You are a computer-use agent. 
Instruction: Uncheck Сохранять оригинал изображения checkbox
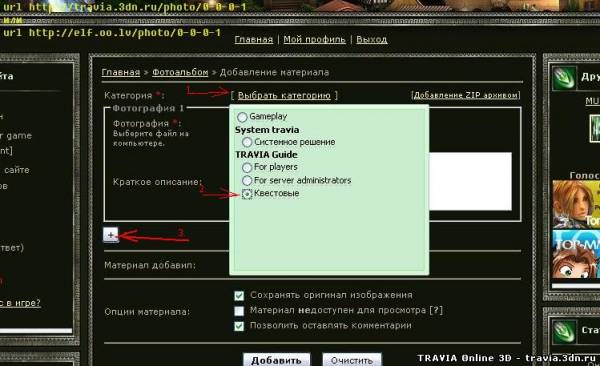239,296
